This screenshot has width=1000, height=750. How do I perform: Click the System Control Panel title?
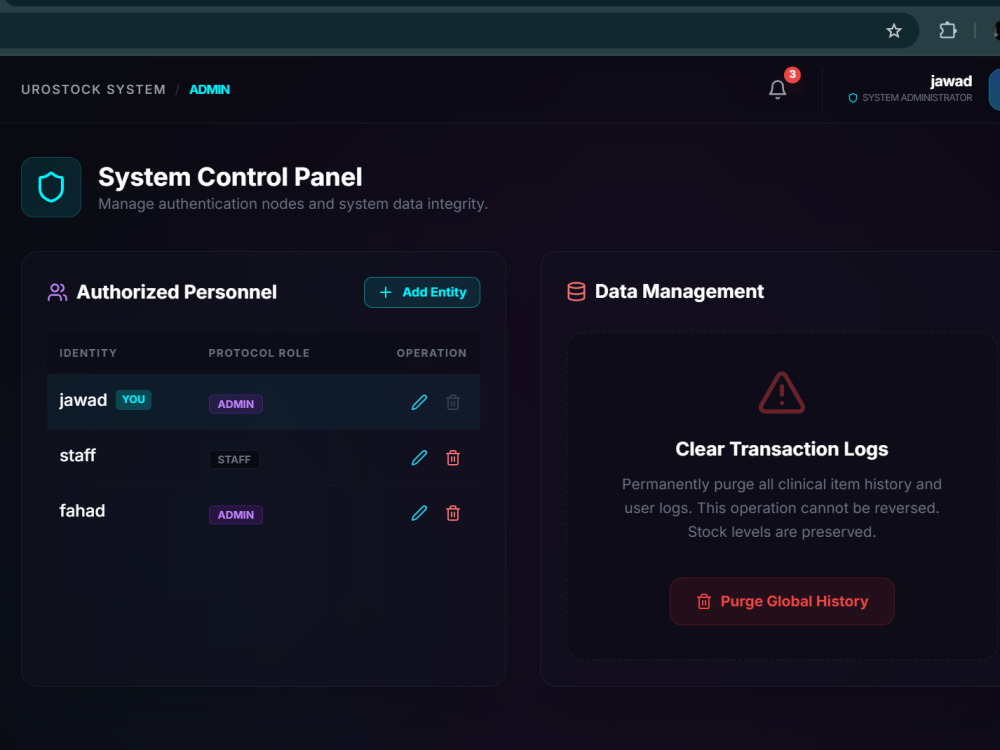click(230, 177)
